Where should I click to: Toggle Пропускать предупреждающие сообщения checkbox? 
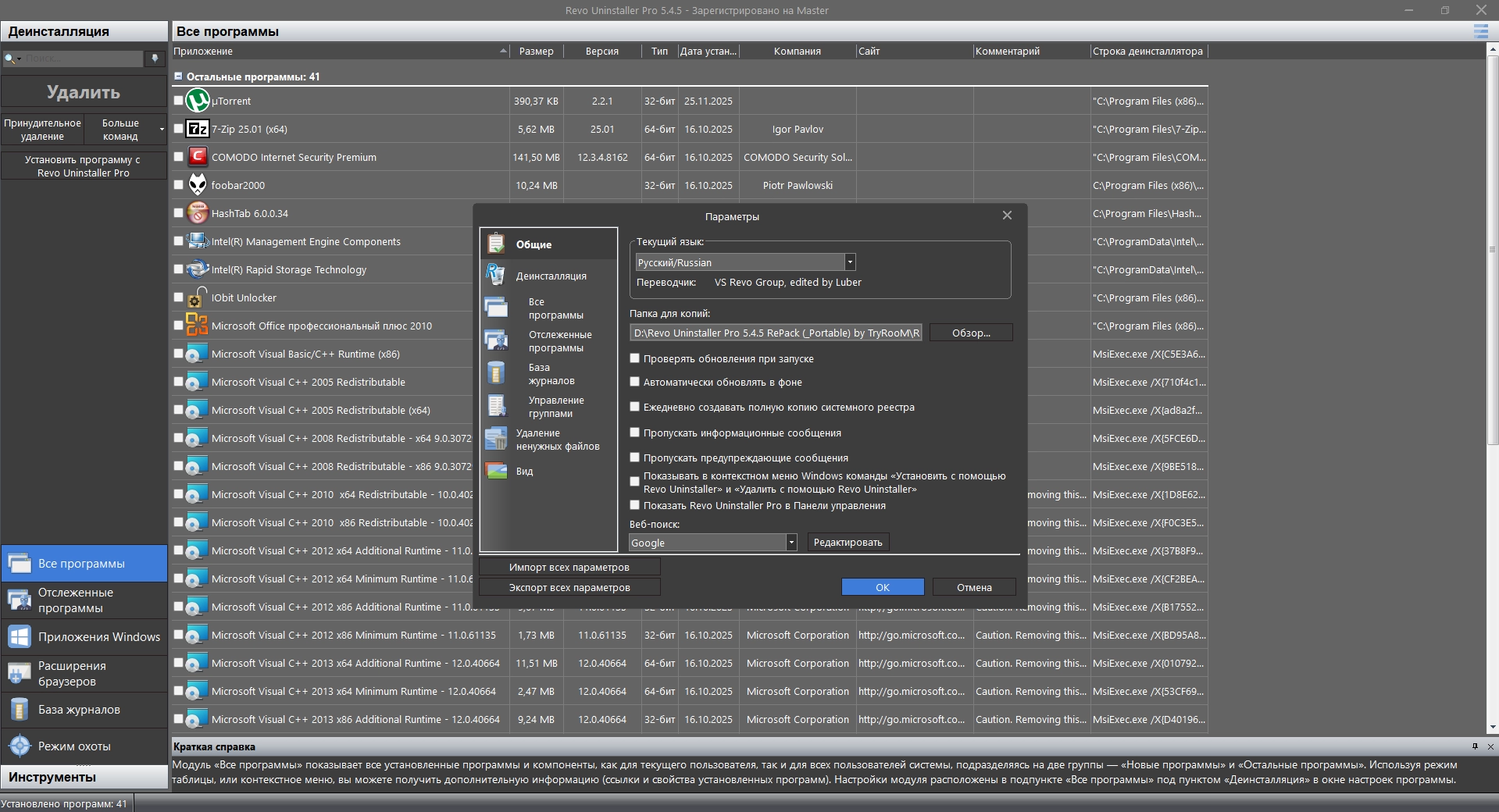pyautogui.click(x=635, y=458)
